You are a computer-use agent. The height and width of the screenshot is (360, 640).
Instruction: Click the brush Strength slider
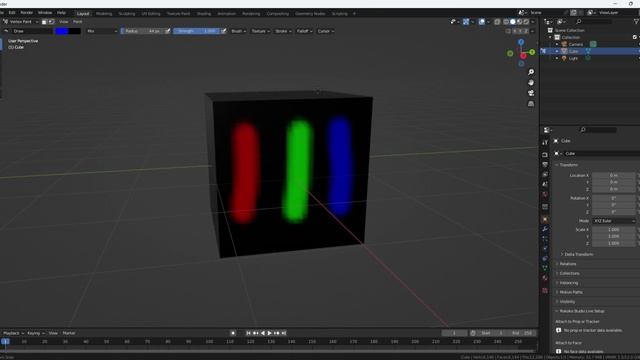[x=197, y=31]
